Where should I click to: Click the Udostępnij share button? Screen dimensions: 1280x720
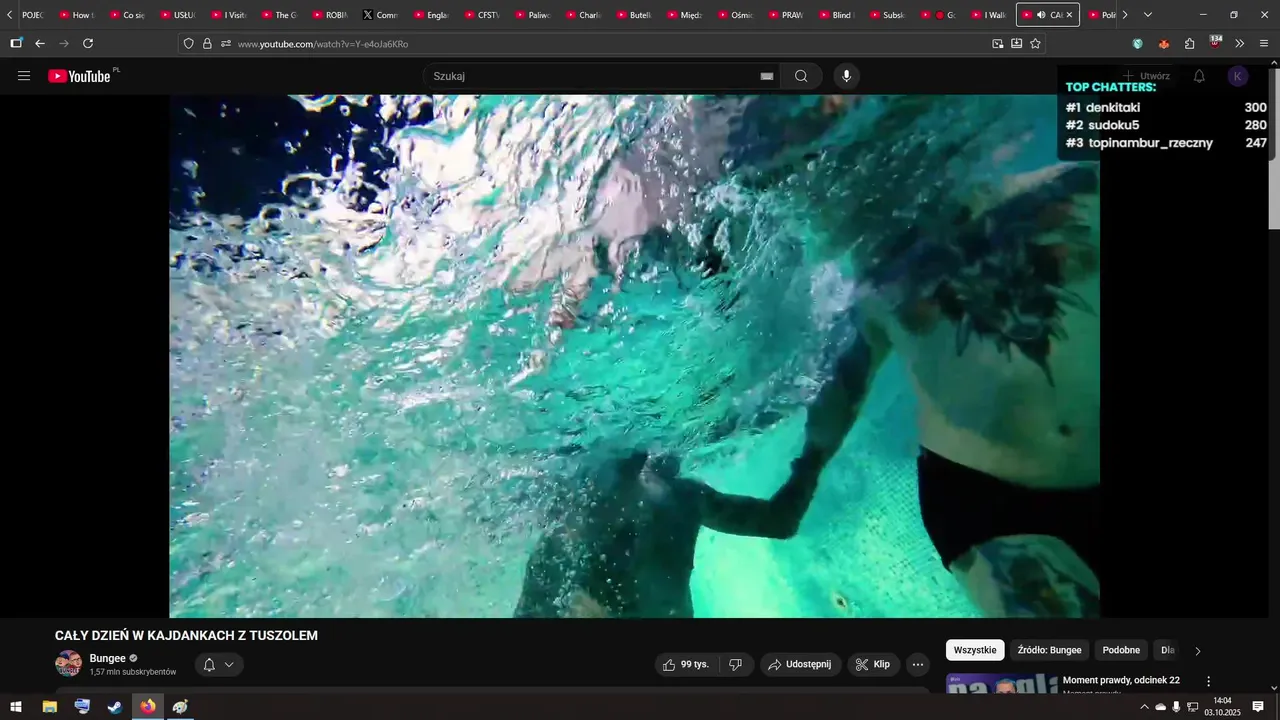(800, 664)
